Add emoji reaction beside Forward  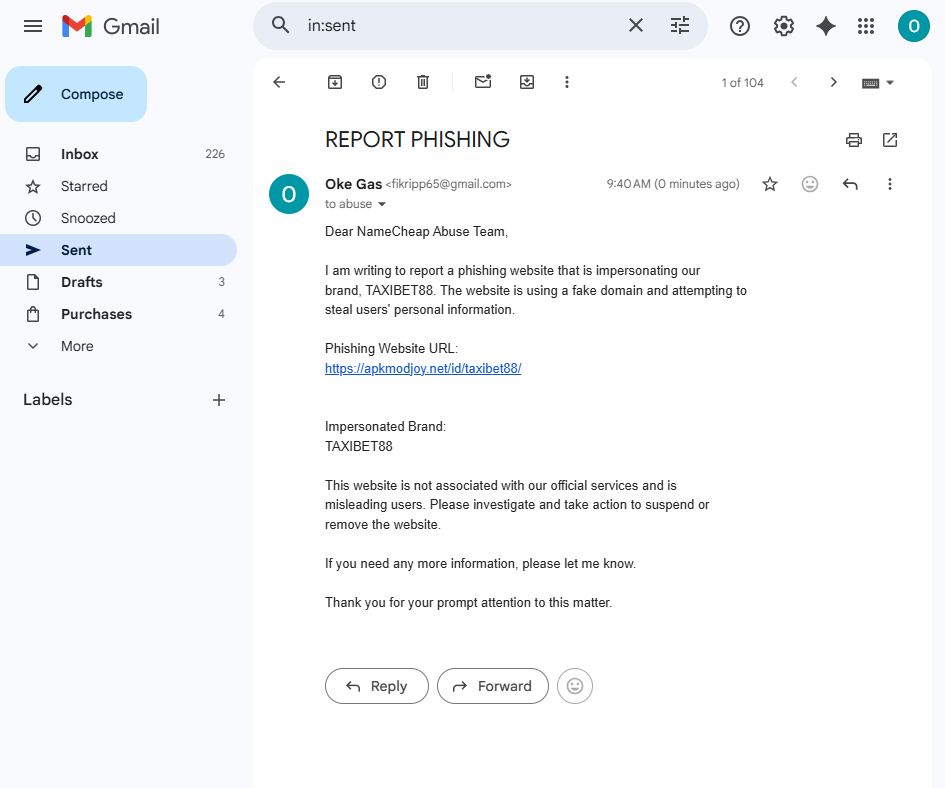[x=575, y=686]
